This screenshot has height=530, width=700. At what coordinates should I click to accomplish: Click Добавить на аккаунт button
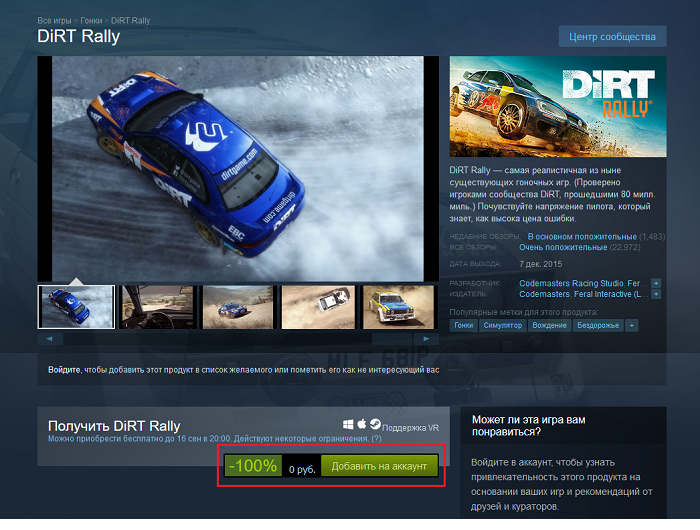[379, 466]
